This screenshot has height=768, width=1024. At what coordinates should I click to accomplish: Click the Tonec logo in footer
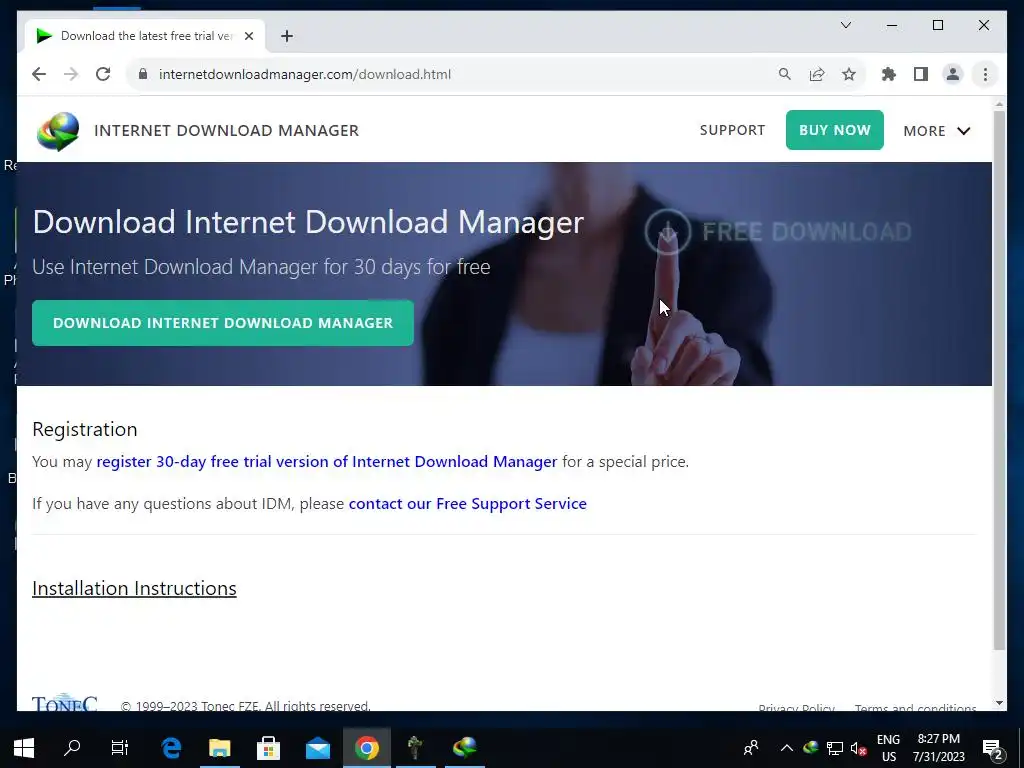[65, 703]
